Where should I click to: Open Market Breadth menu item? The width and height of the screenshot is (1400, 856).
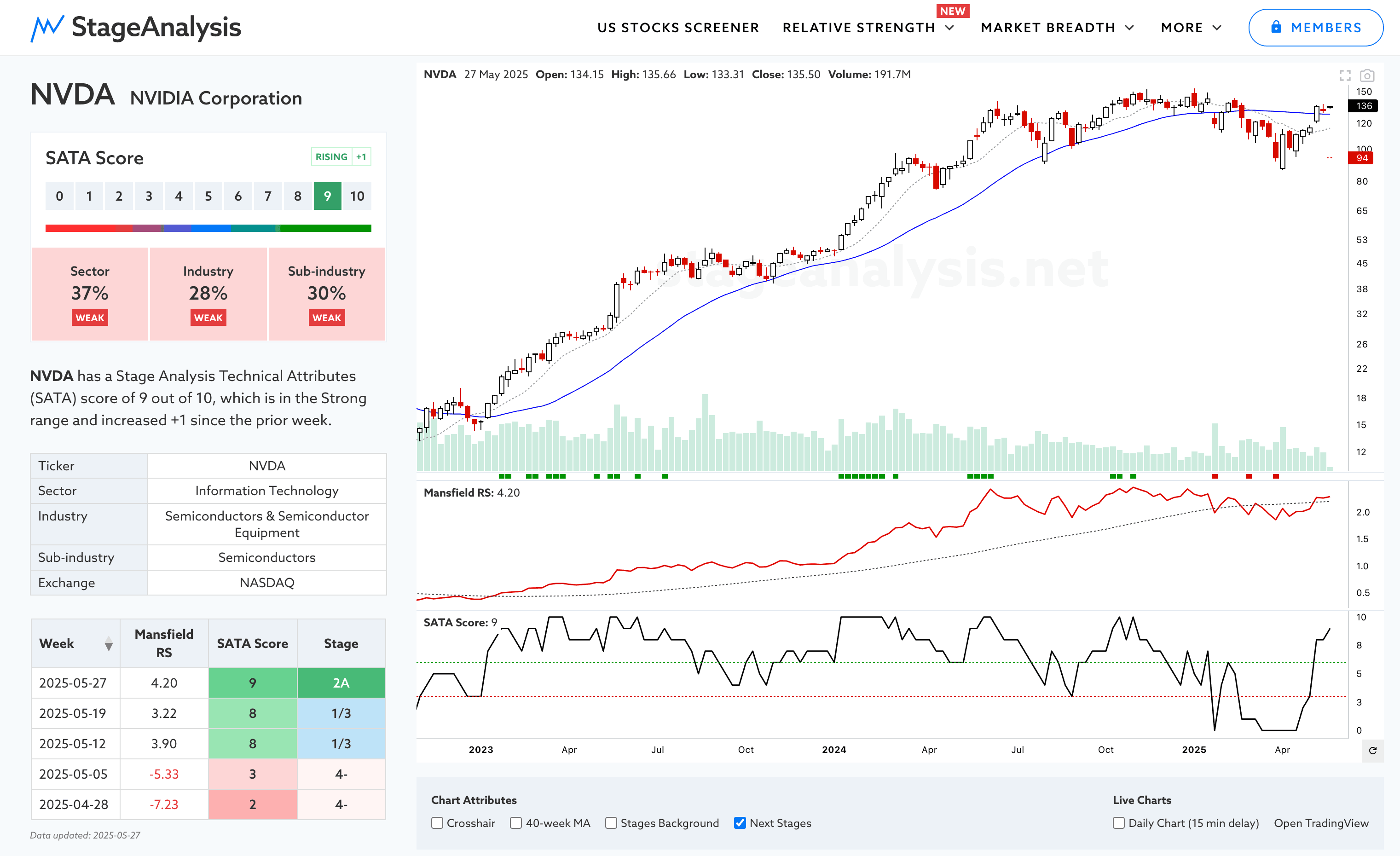pos(1048,28)
